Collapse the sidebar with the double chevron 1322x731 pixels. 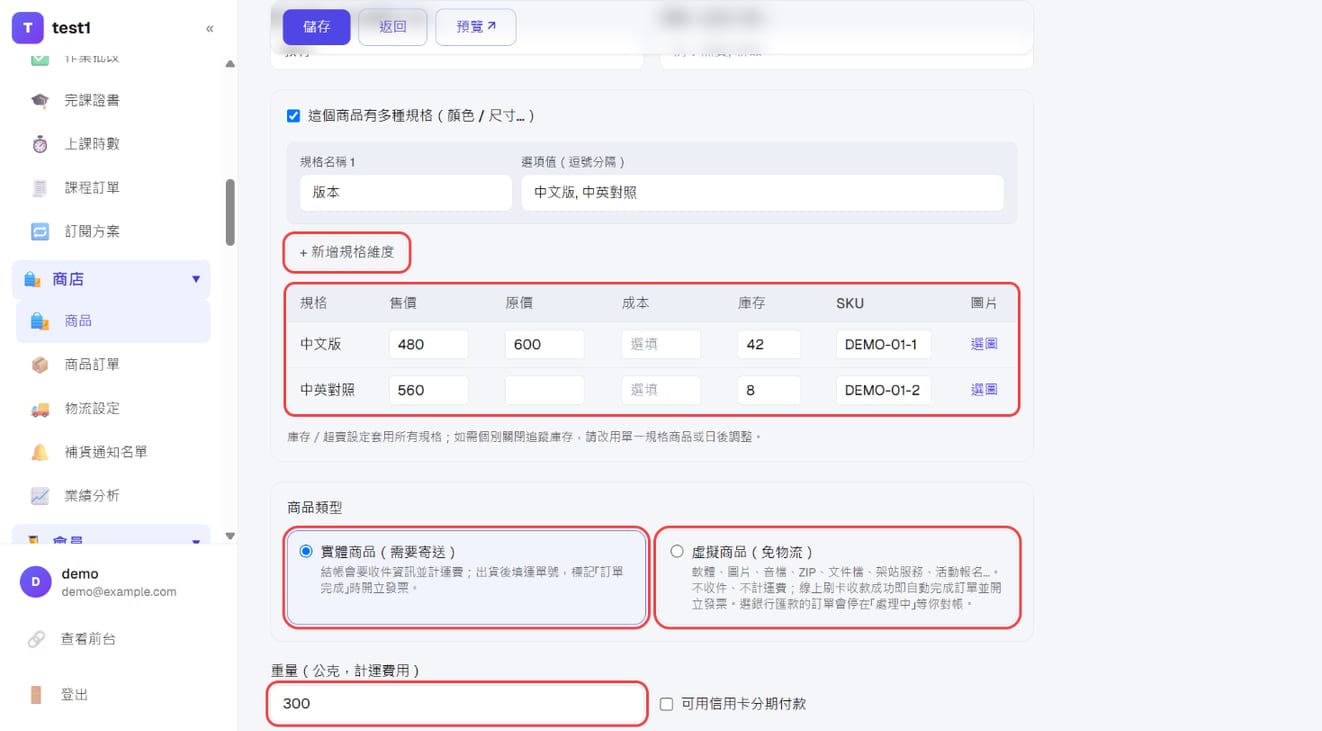click(x=209, y=28)
